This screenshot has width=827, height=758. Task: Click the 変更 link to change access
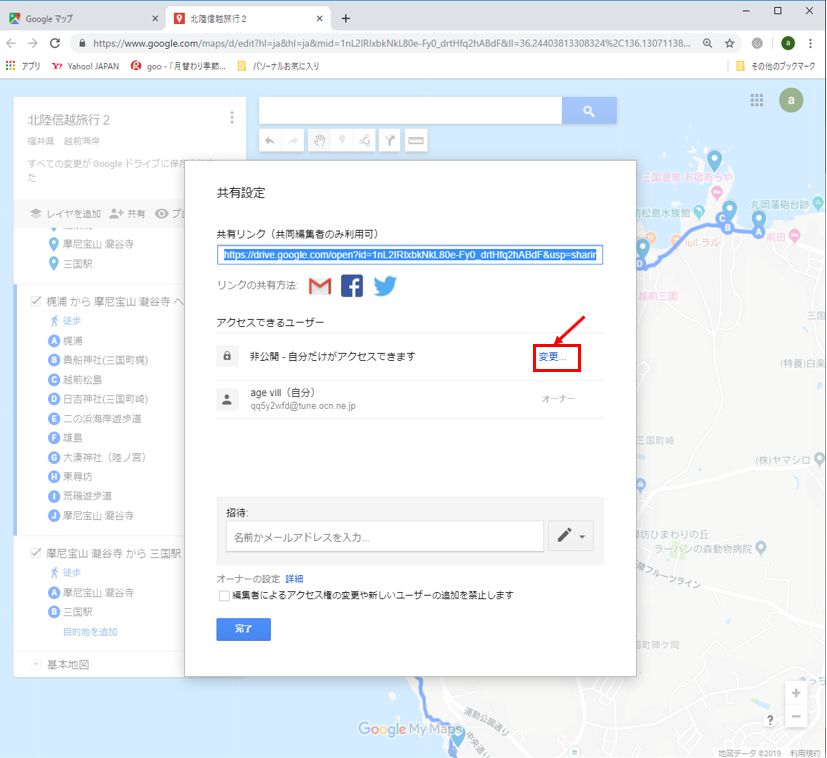552,357
